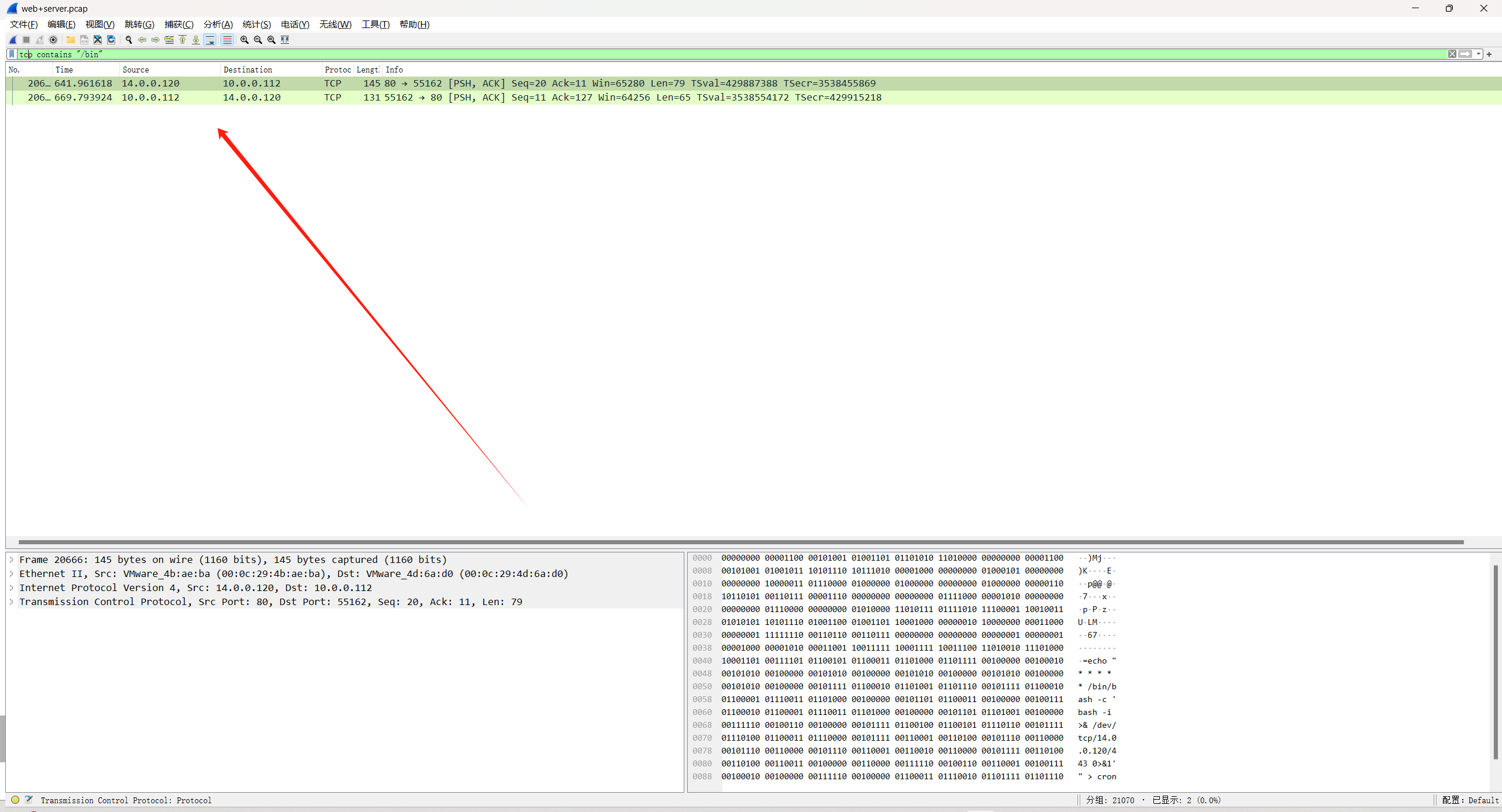Image resolution: width=1502 pixels, height=812 pixels.
Task: Click the close capture file icon
Action: click(x=98, y=40)
